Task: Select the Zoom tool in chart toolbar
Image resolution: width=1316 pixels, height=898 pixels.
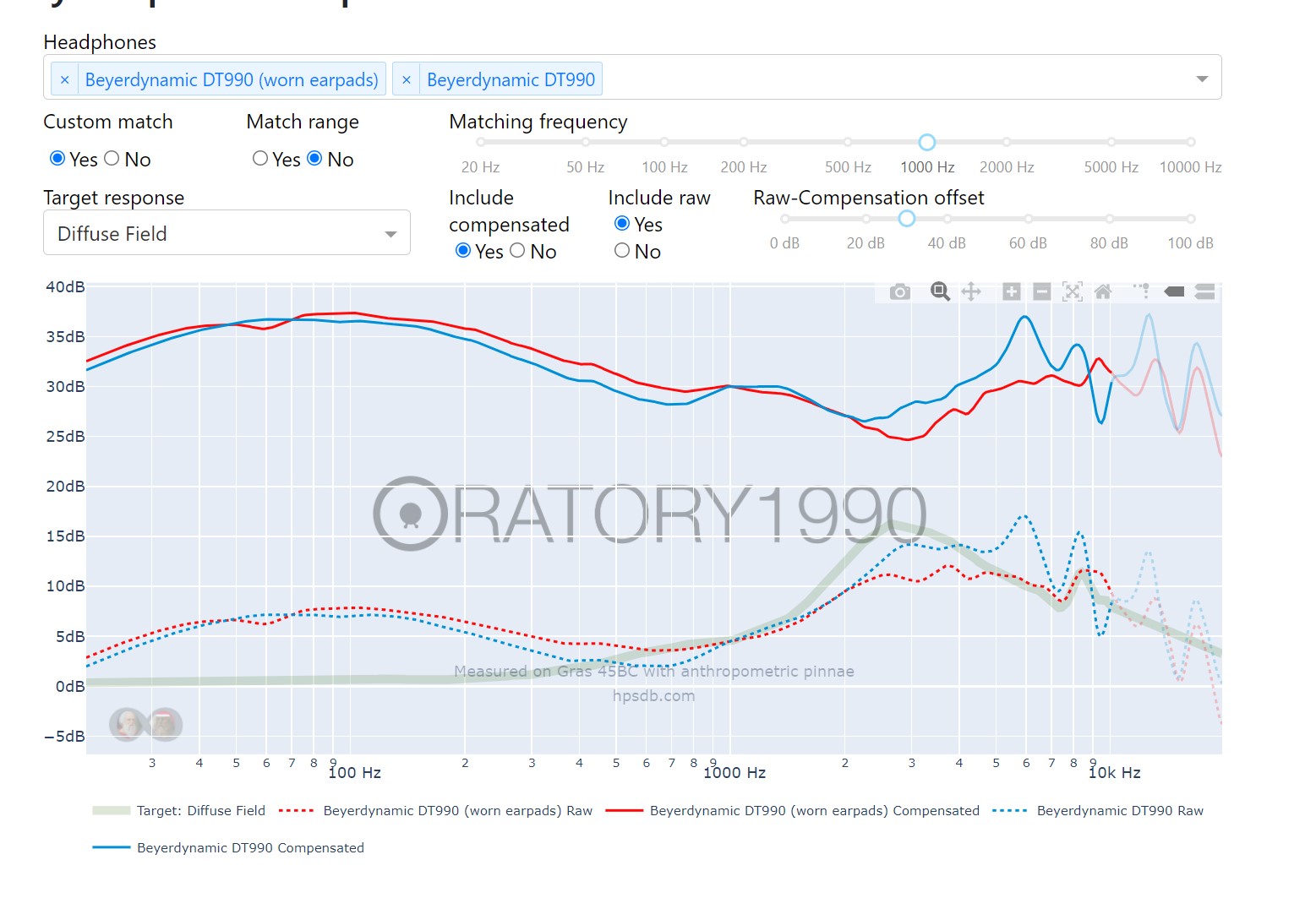Action: tap(940, 291)
